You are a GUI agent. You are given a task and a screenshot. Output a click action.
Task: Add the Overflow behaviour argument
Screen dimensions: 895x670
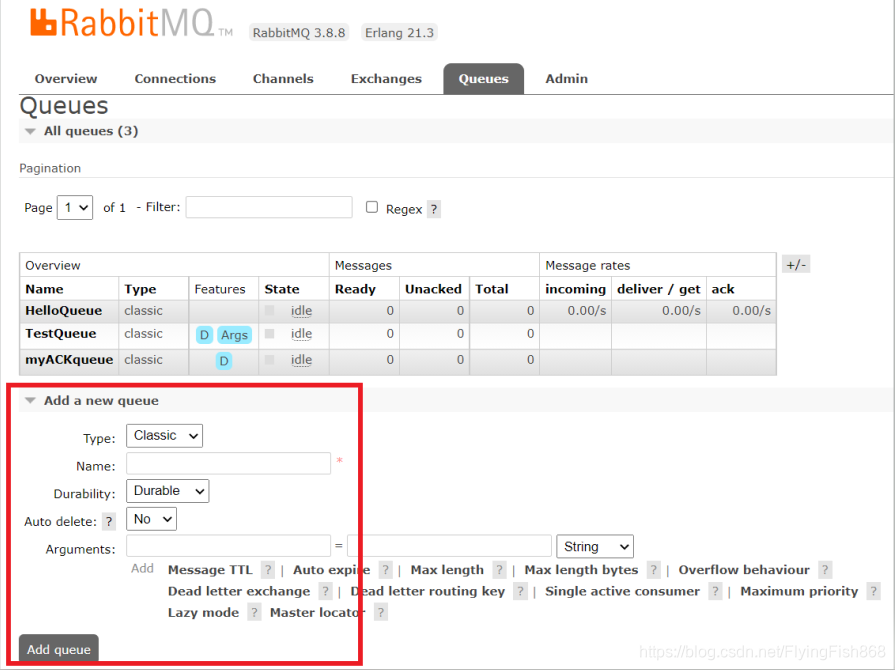[x=744, y=570]
